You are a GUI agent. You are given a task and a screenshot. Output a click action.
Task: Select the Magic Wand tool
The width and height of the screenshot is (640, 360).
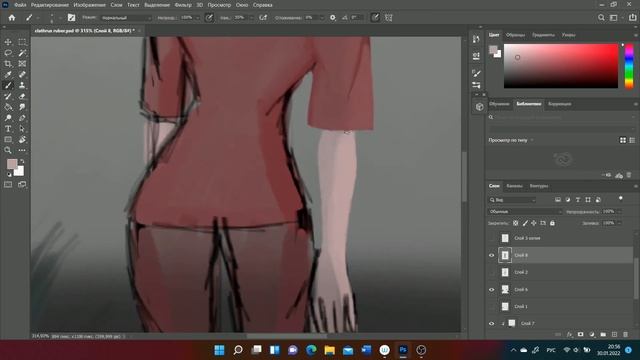22,53
